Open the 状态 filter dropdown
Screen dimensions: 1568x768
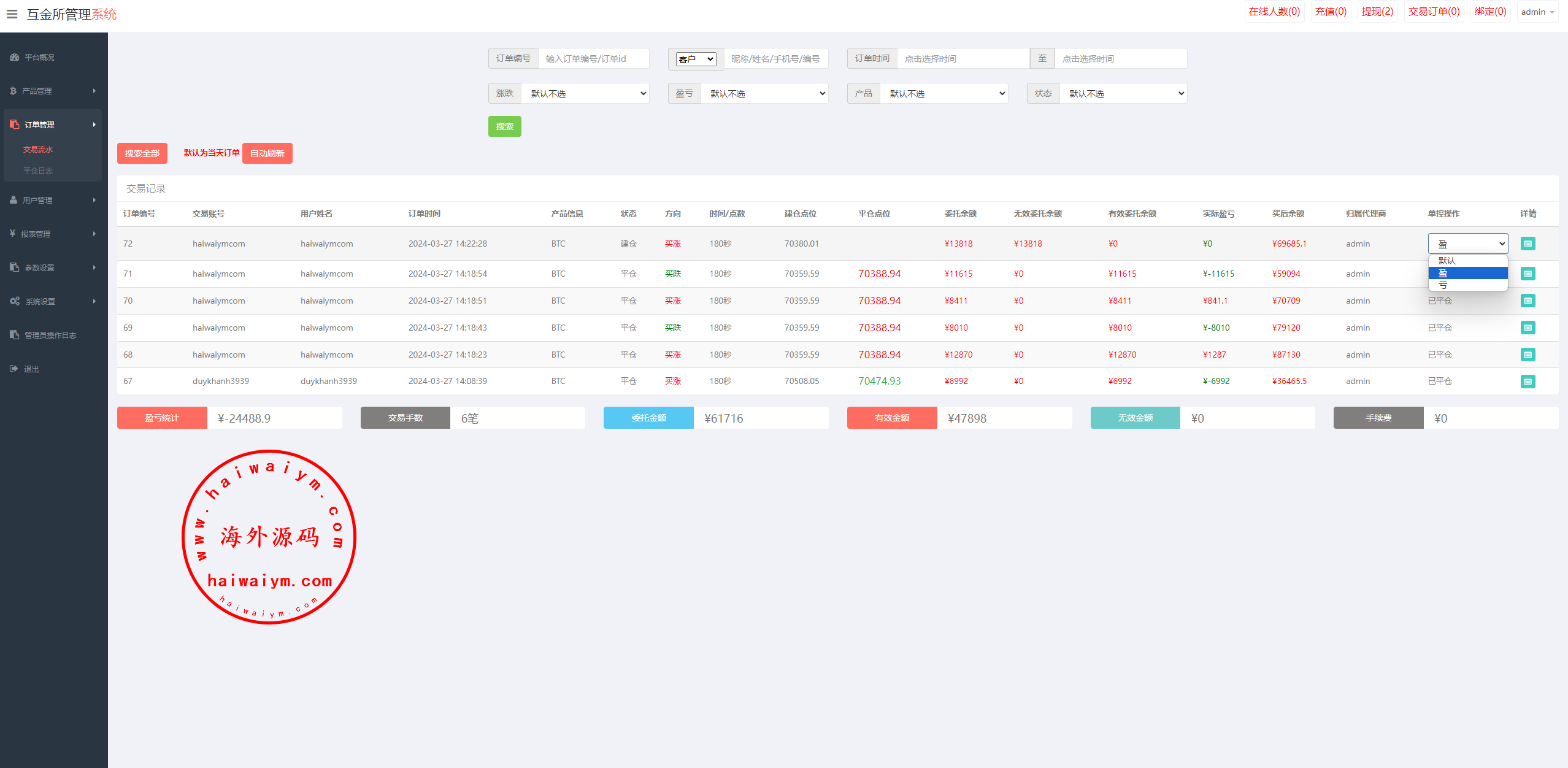pyautogui.click(x=1123, y=93)
